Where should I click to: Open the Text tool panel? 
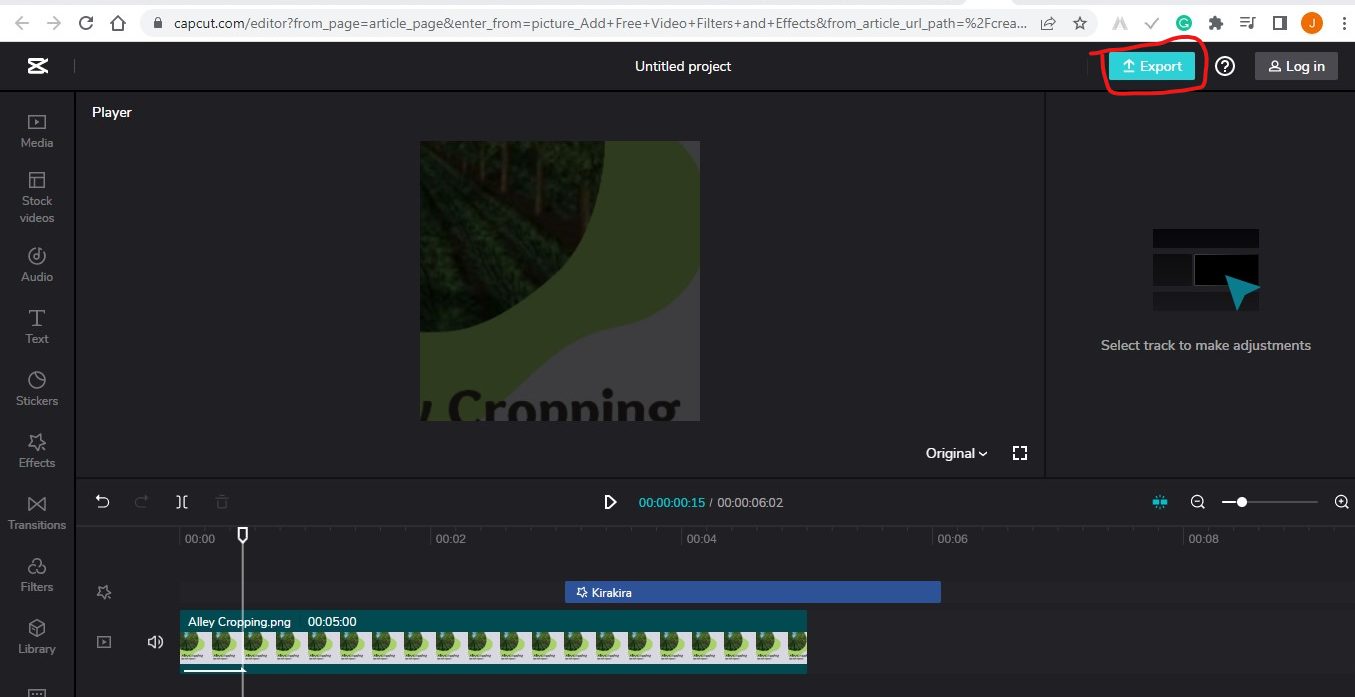[36, 325]
